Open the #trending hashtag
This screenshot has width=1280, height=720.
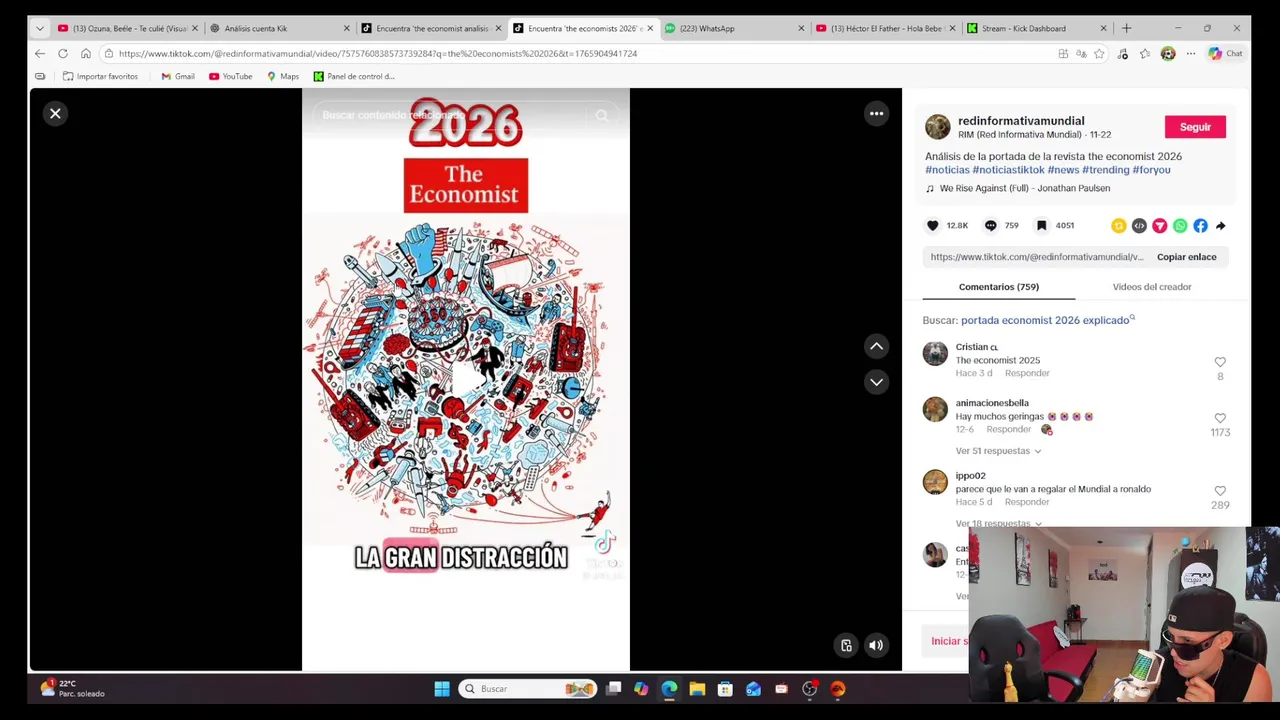coord(1106,170)
